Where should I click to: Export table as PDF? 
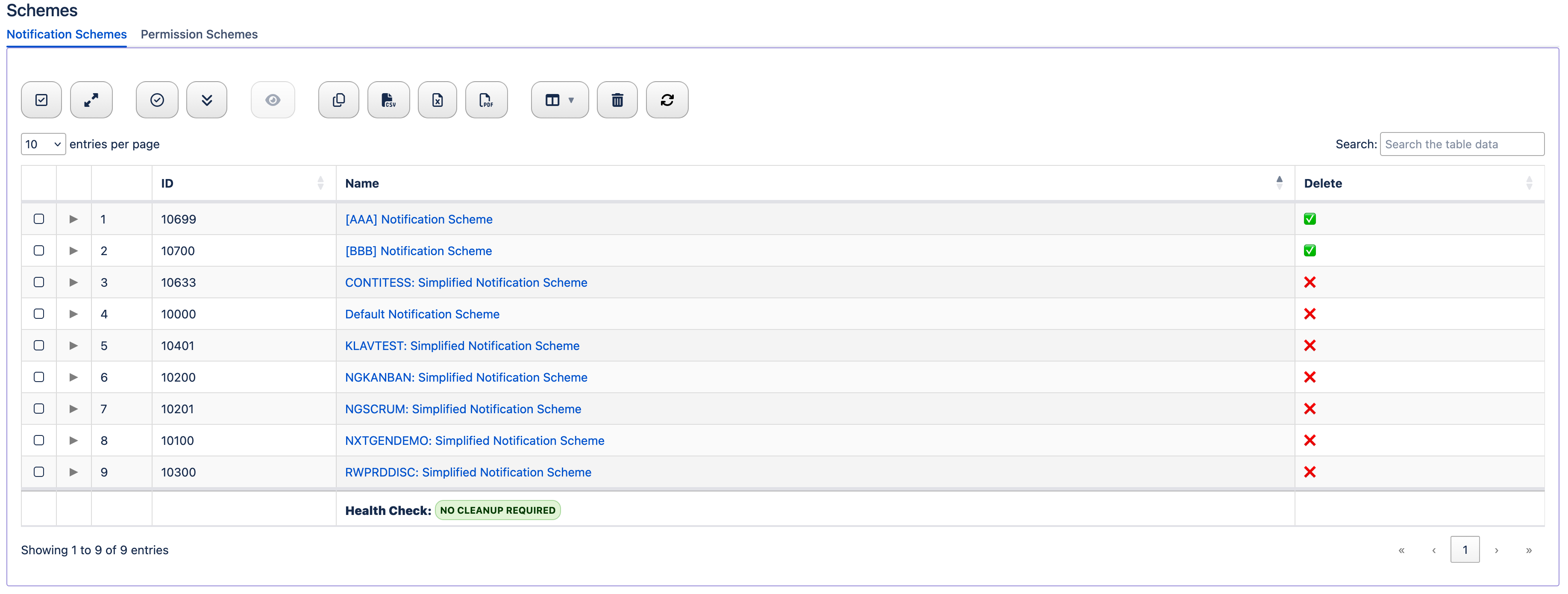(486, 100)
